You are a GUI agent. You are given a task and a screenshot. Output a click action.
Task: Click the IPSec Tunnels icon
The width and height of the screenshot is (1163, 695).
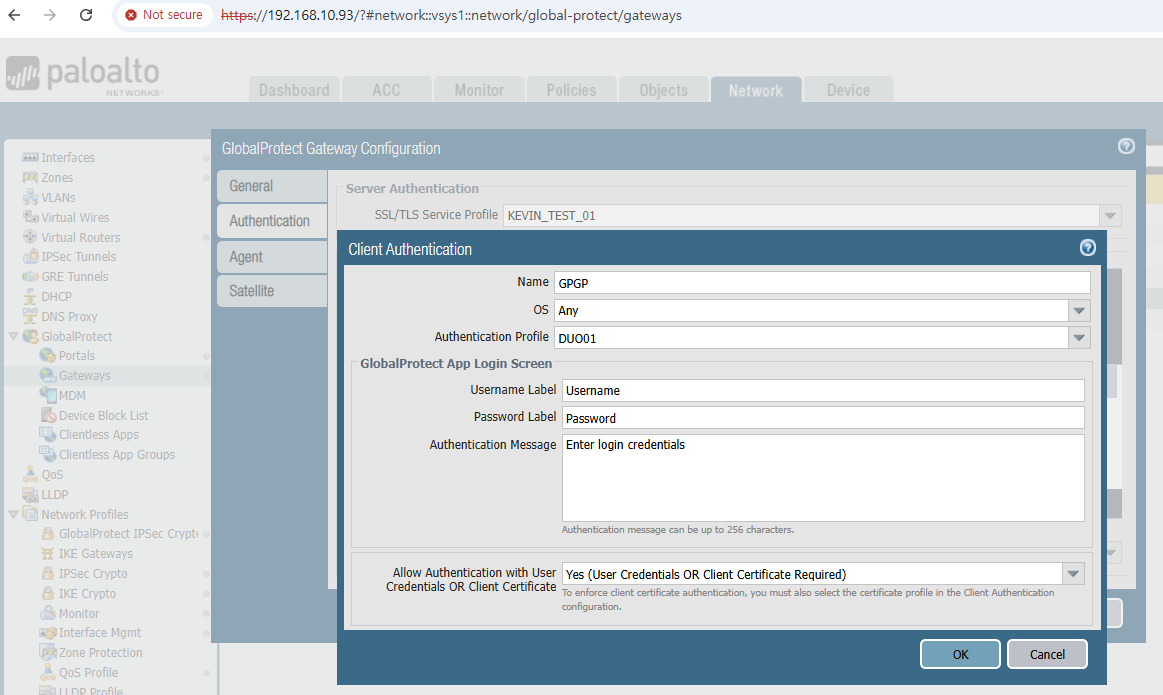30,257
